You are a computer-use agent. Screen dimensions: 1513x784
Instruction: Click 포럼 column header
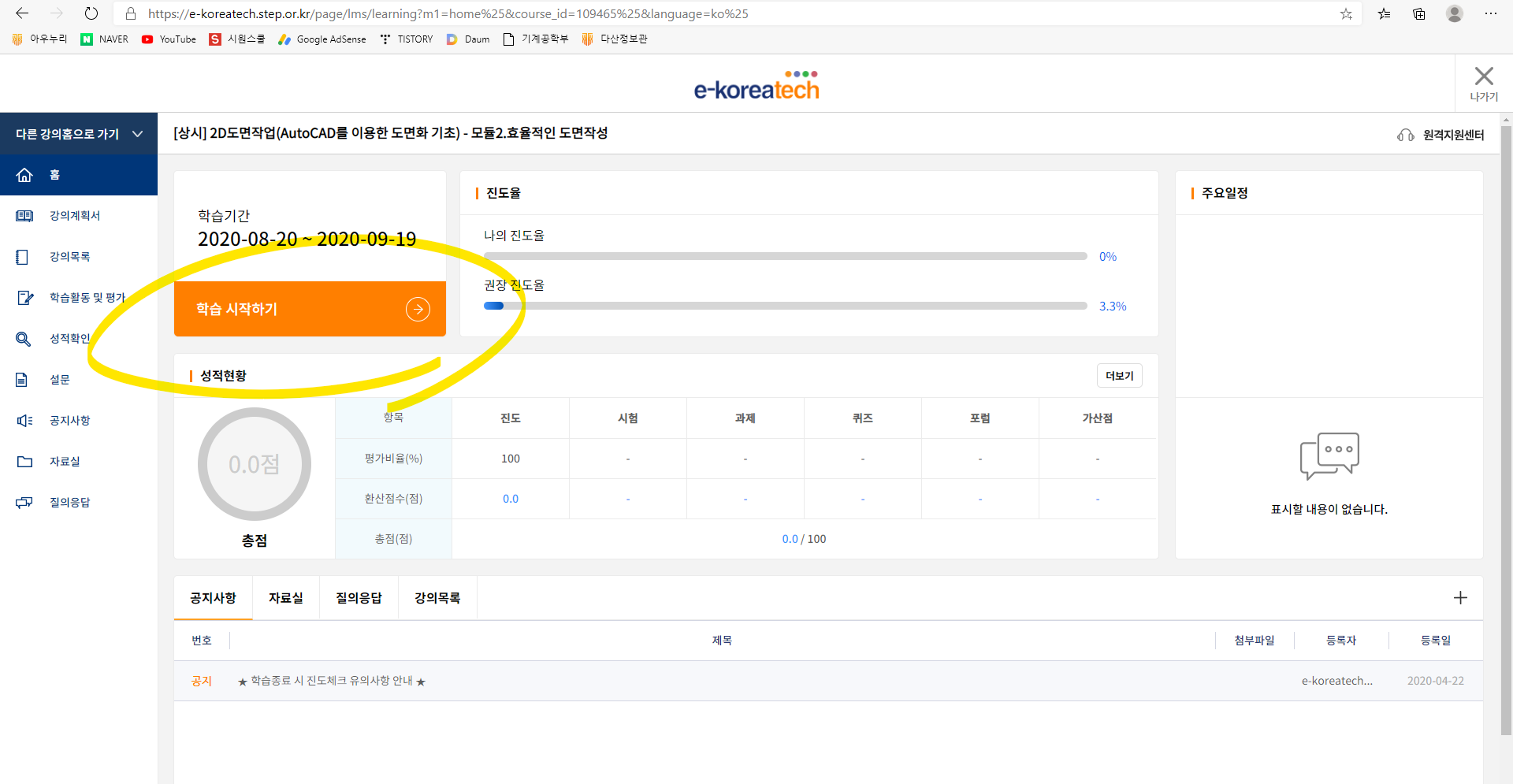[x=980, y=418]
